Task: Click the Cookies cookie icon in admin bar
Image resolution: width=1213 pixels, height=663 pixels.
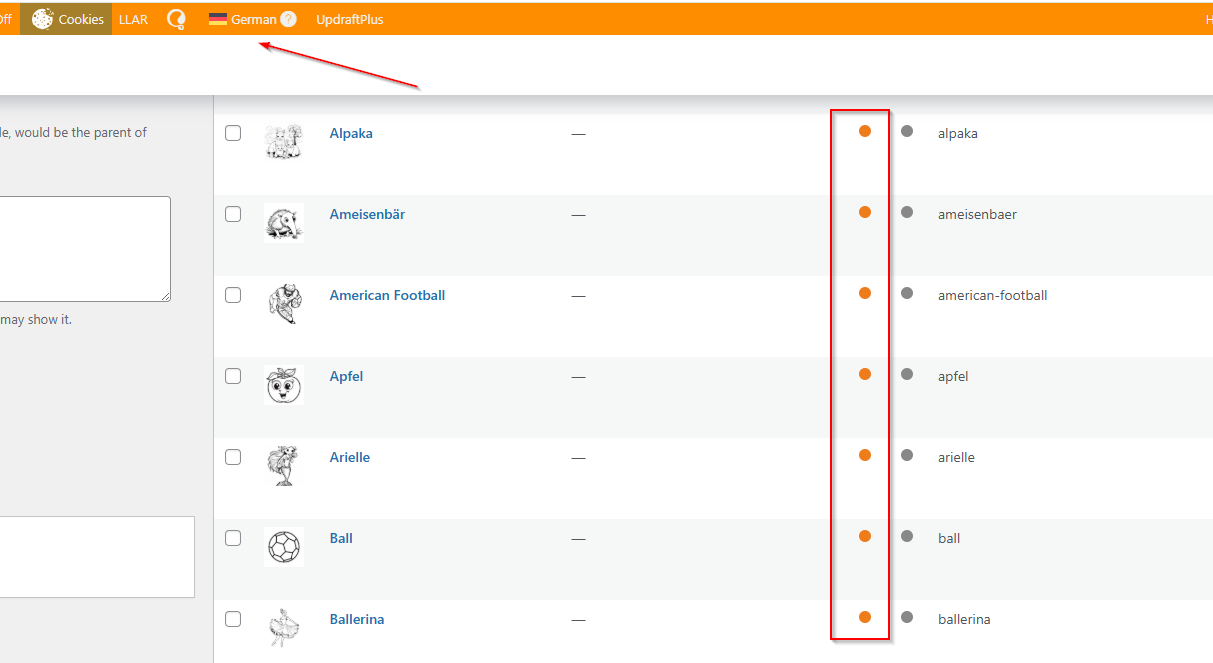Action: point(42,19)
